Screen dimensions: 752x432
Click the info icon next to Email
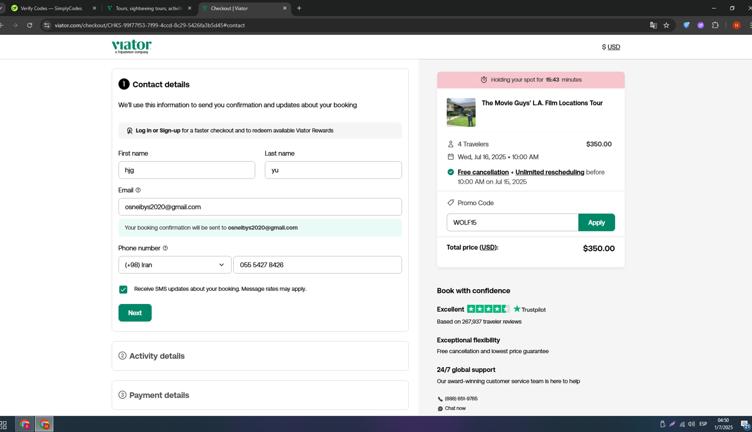pos(138,190)
